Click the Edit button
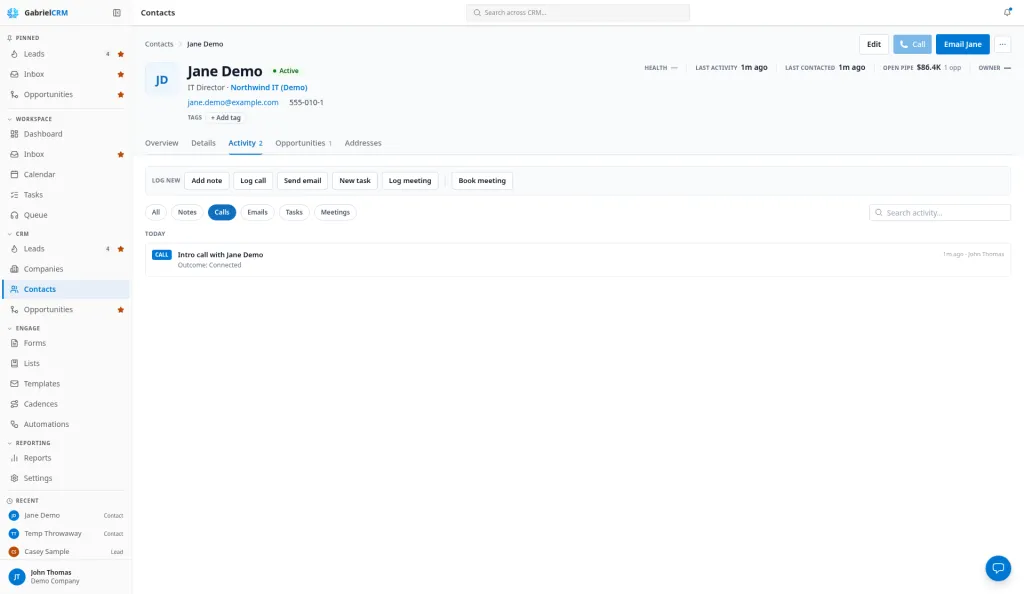 point(874,44)
